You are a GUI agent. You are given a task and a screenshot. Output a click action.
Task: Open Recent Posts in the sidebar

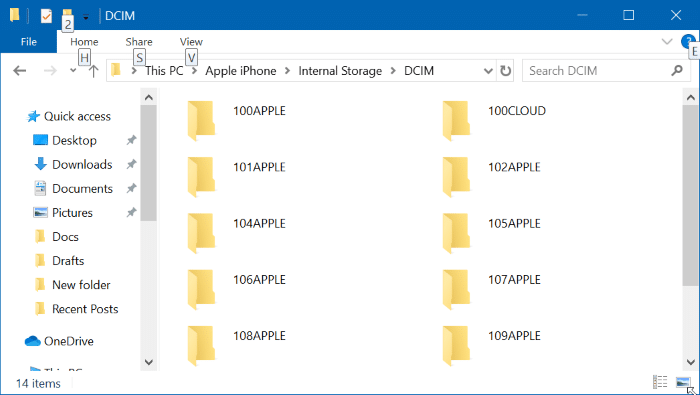click(x=85, y=309)
